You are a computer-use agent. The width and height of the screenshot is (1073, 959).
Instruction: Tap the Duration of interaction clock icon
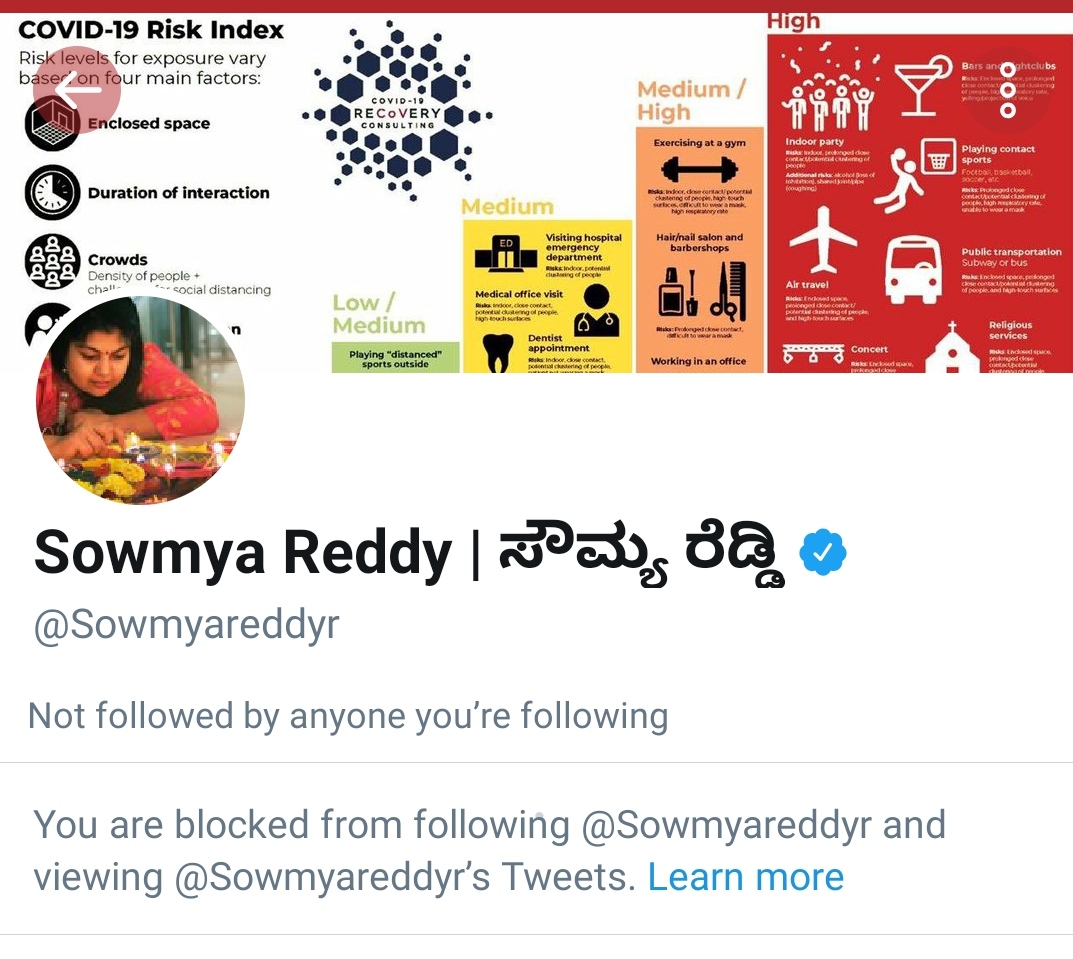[52, 192]
